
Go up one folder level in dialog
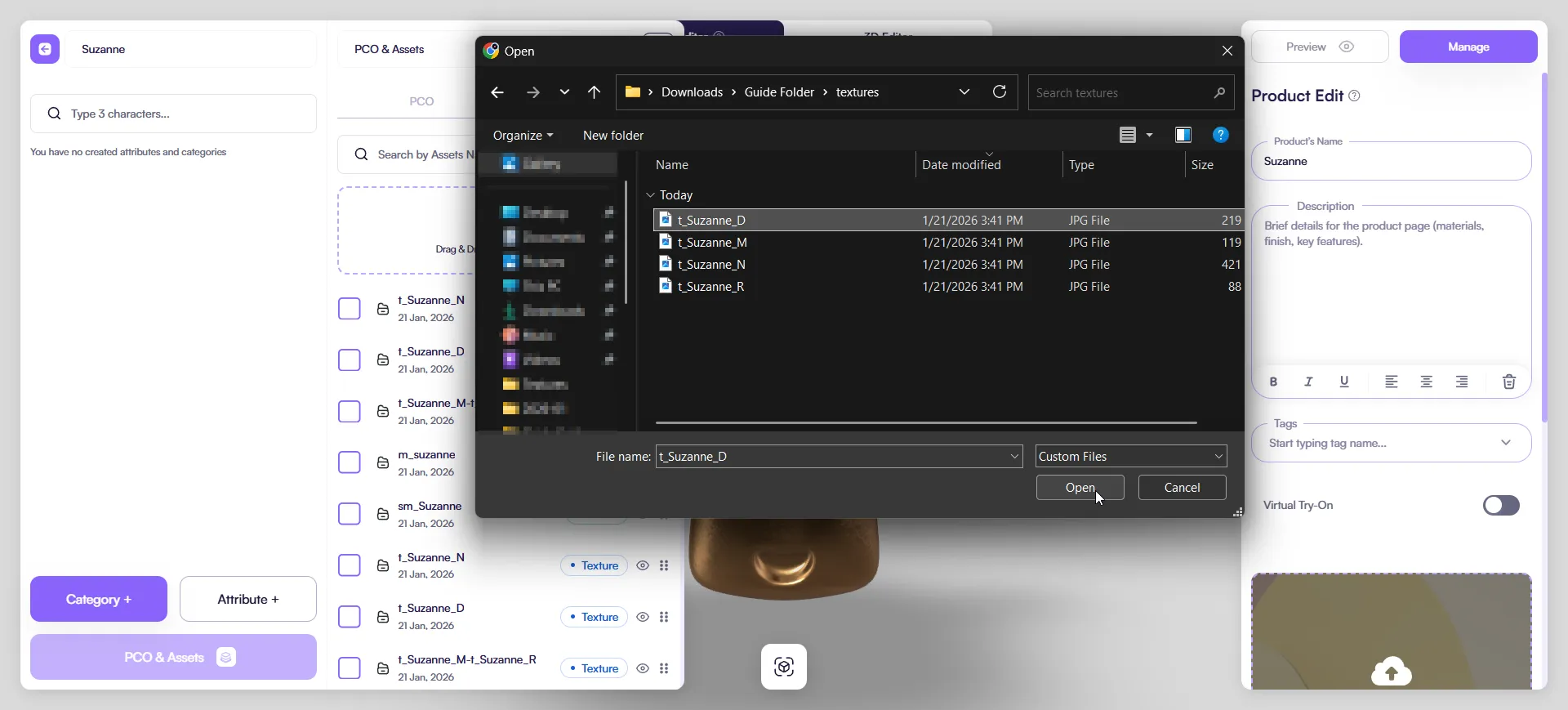click(x=594, y=92)
